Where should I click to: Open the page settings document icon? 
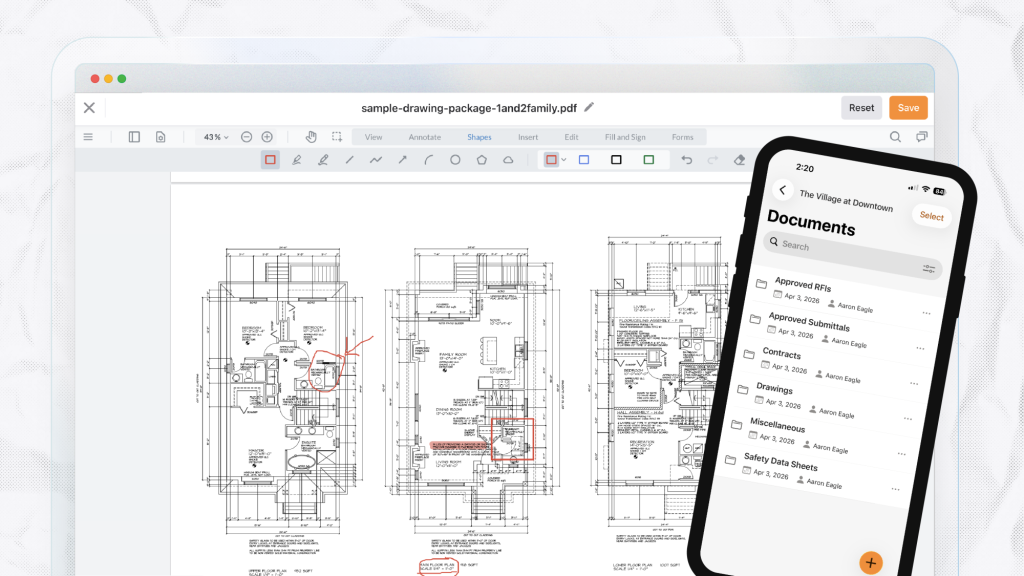point(161,137)
